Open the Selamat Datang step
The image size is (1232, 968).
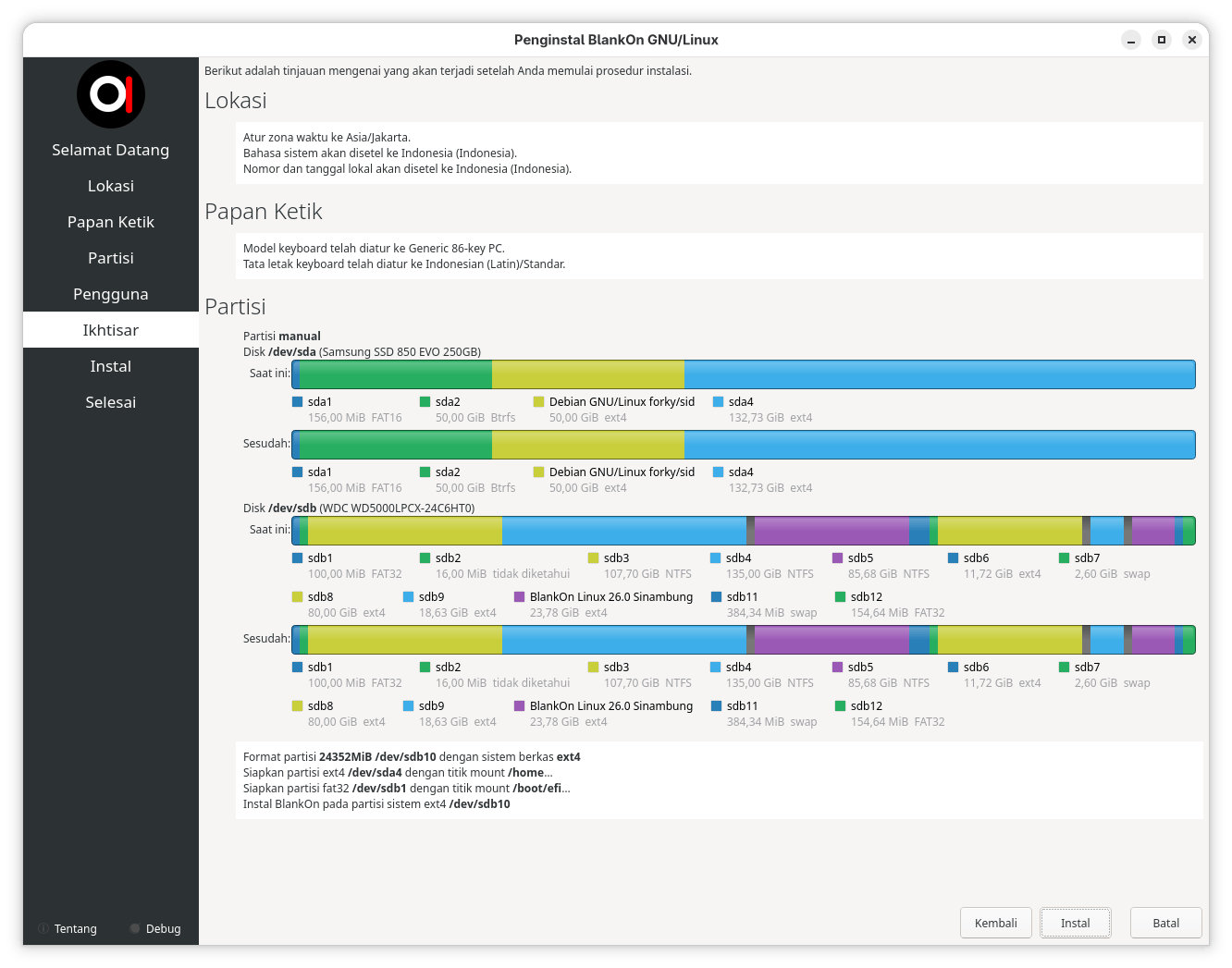[x=111, y=150]
